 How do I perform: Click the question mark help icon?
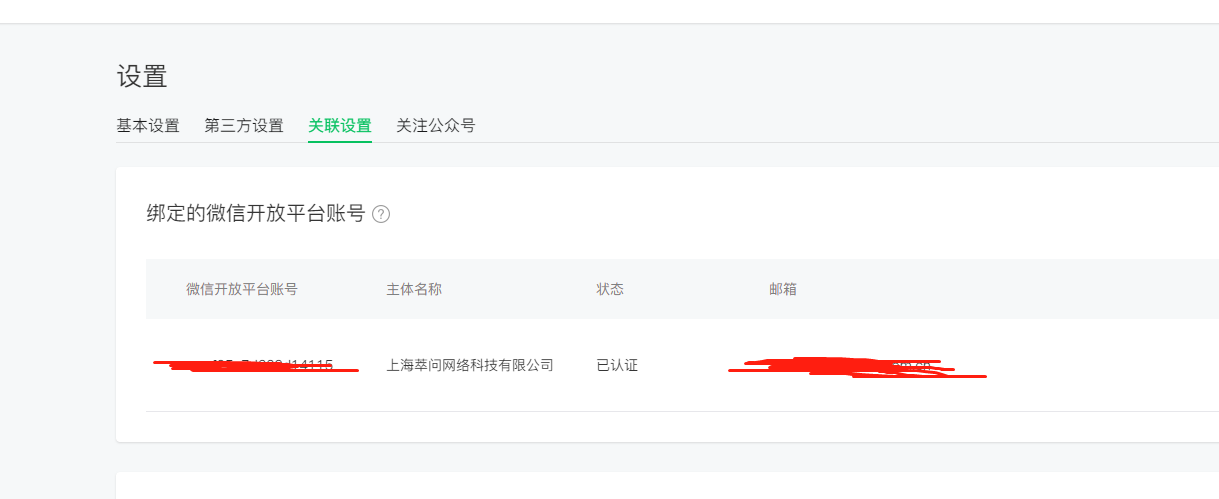[x=381, y=214]
